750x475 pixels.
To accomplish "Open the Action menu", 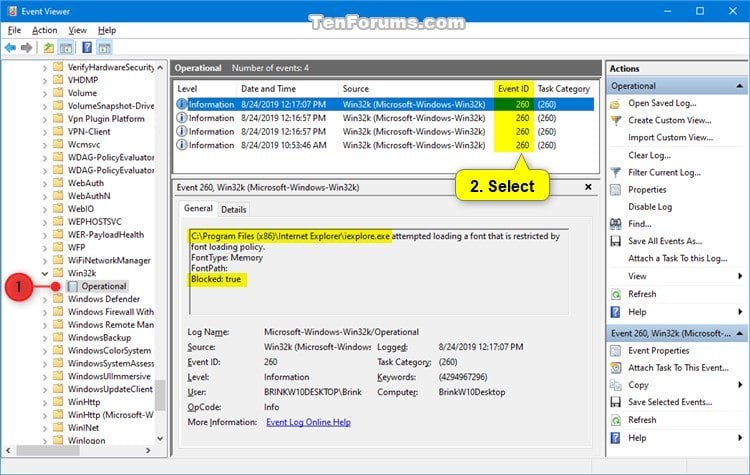I will click(x=44, y=30).
